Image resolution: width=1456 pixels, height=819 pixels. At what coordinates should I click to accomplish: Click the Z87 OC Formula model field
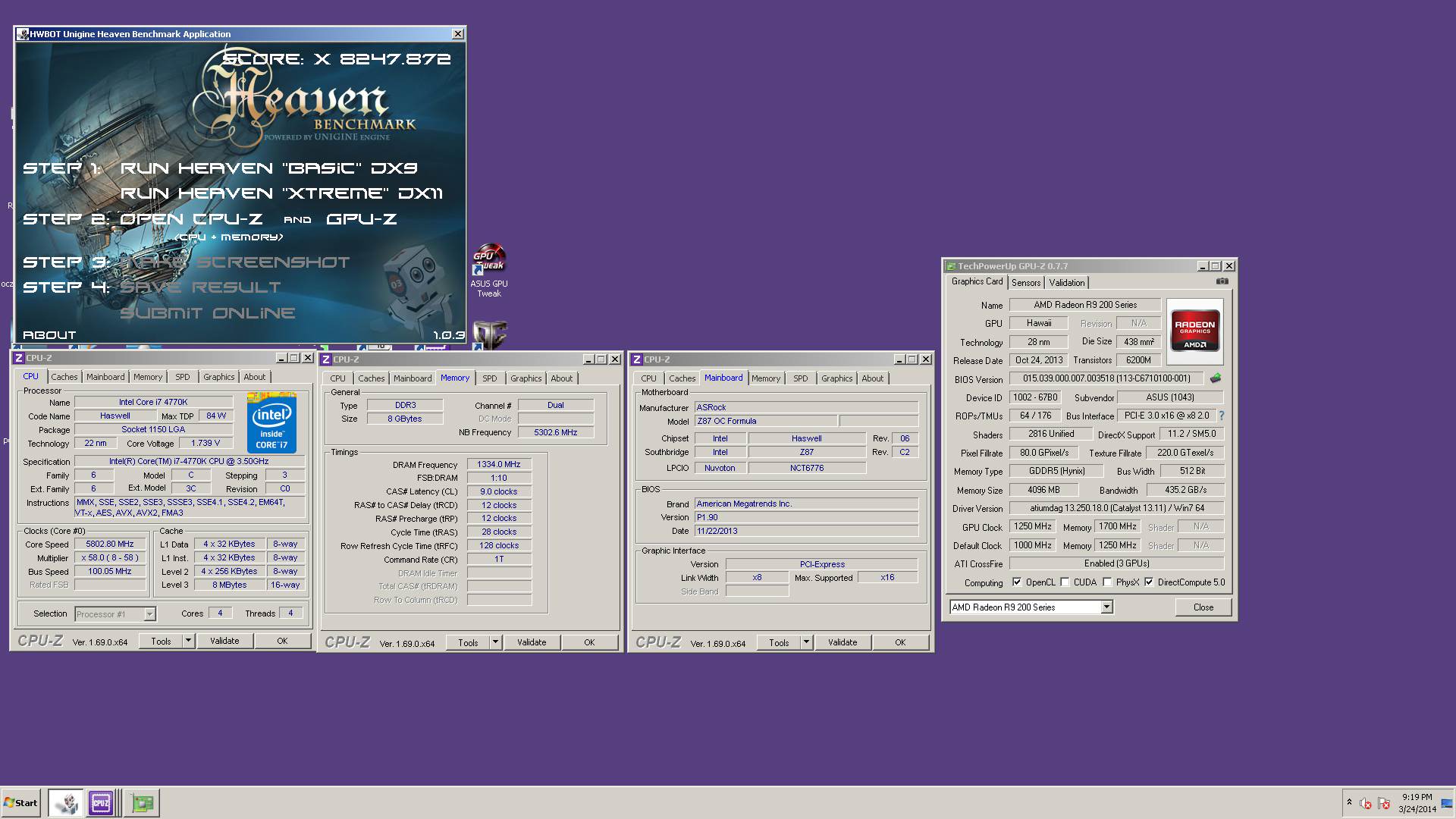pos(766,422)
